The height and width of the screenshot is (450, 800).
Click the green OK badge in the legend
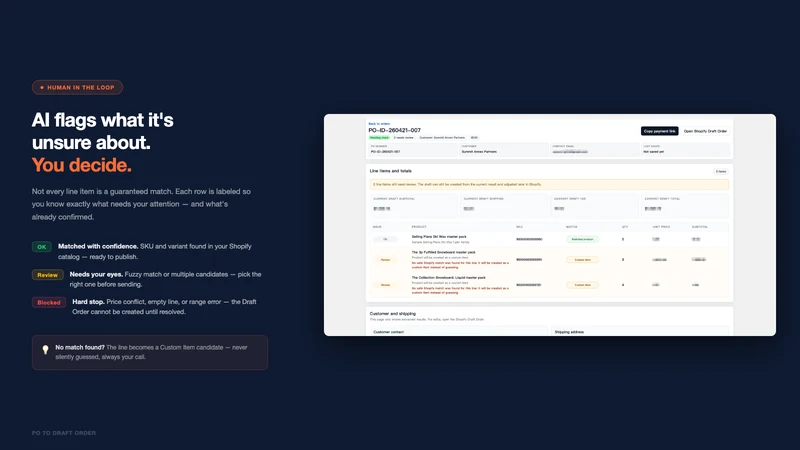tap(42, 247)
